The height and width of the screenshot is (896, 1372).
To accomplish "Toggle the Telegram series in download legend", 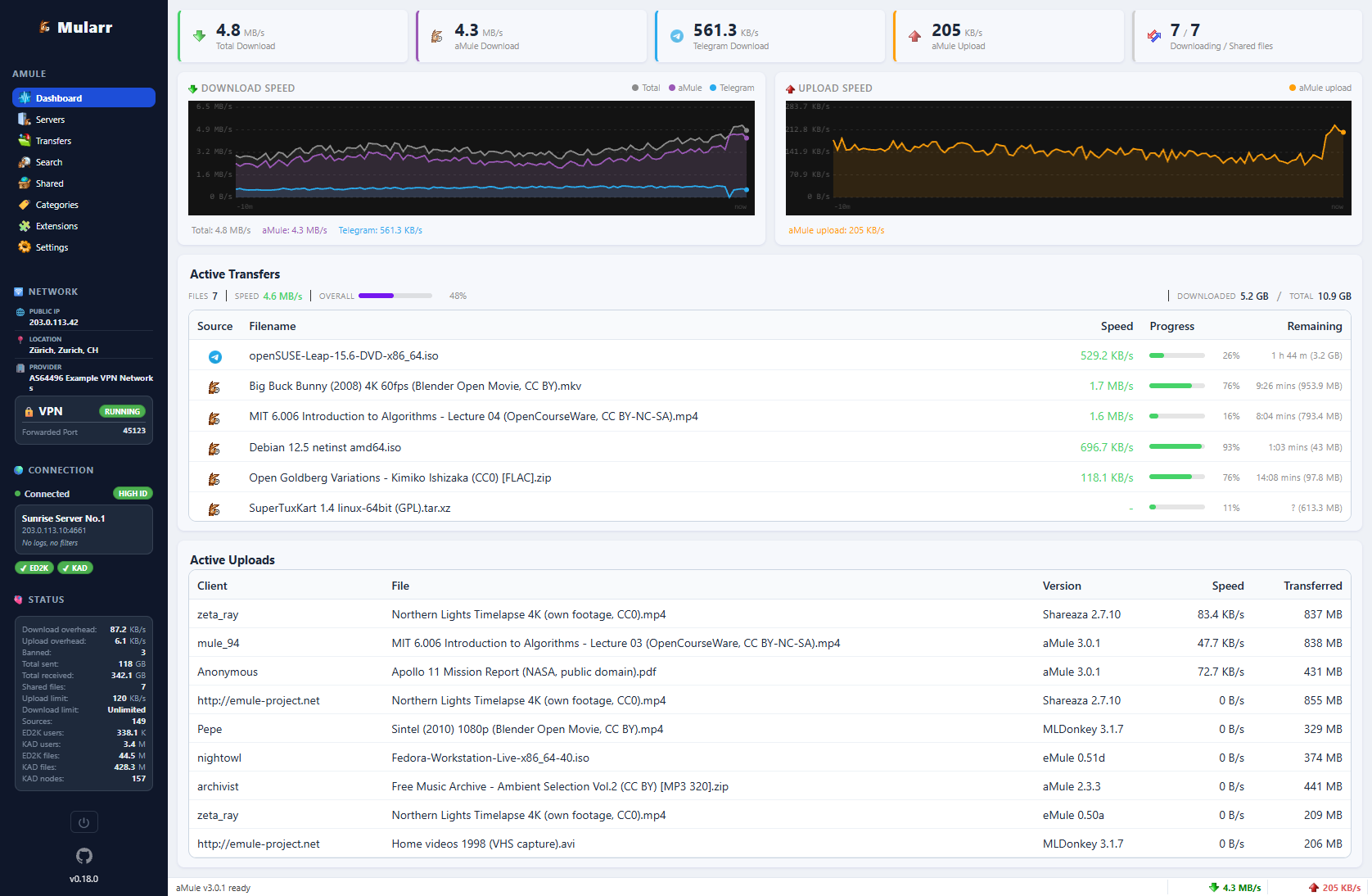I will click(732, 88).
